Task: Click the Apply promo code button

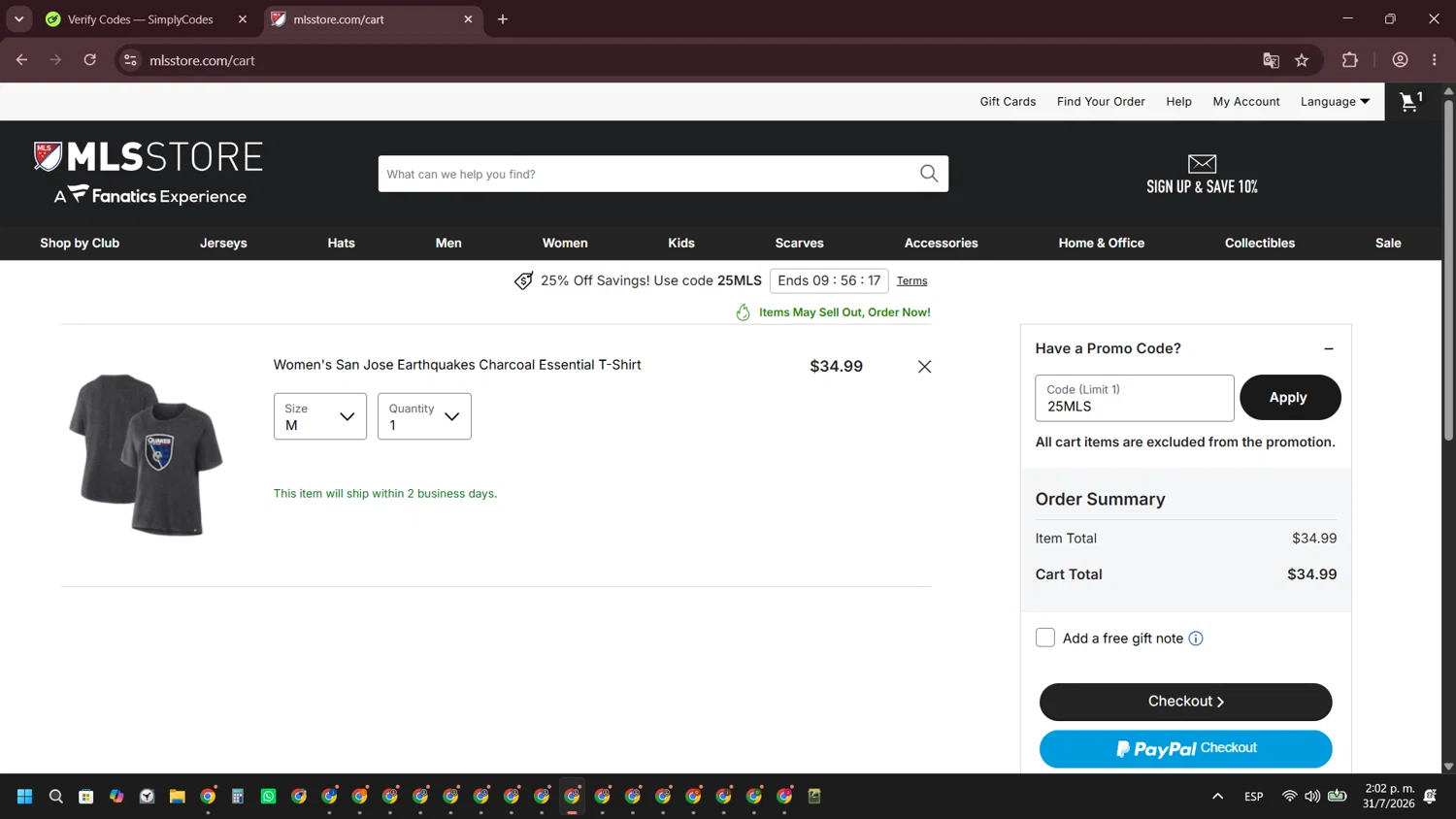Action: pyautogui.click(x=1290, y=398)
